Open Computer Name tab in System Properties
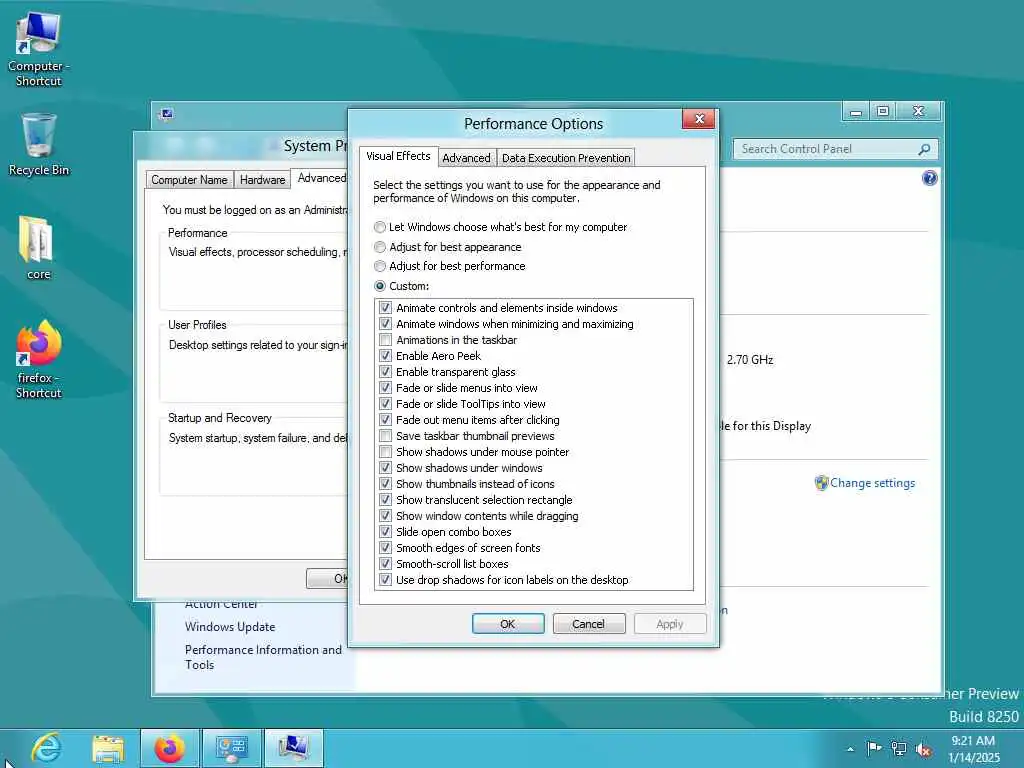1024x768 pixels. click(x=189, y=180)
